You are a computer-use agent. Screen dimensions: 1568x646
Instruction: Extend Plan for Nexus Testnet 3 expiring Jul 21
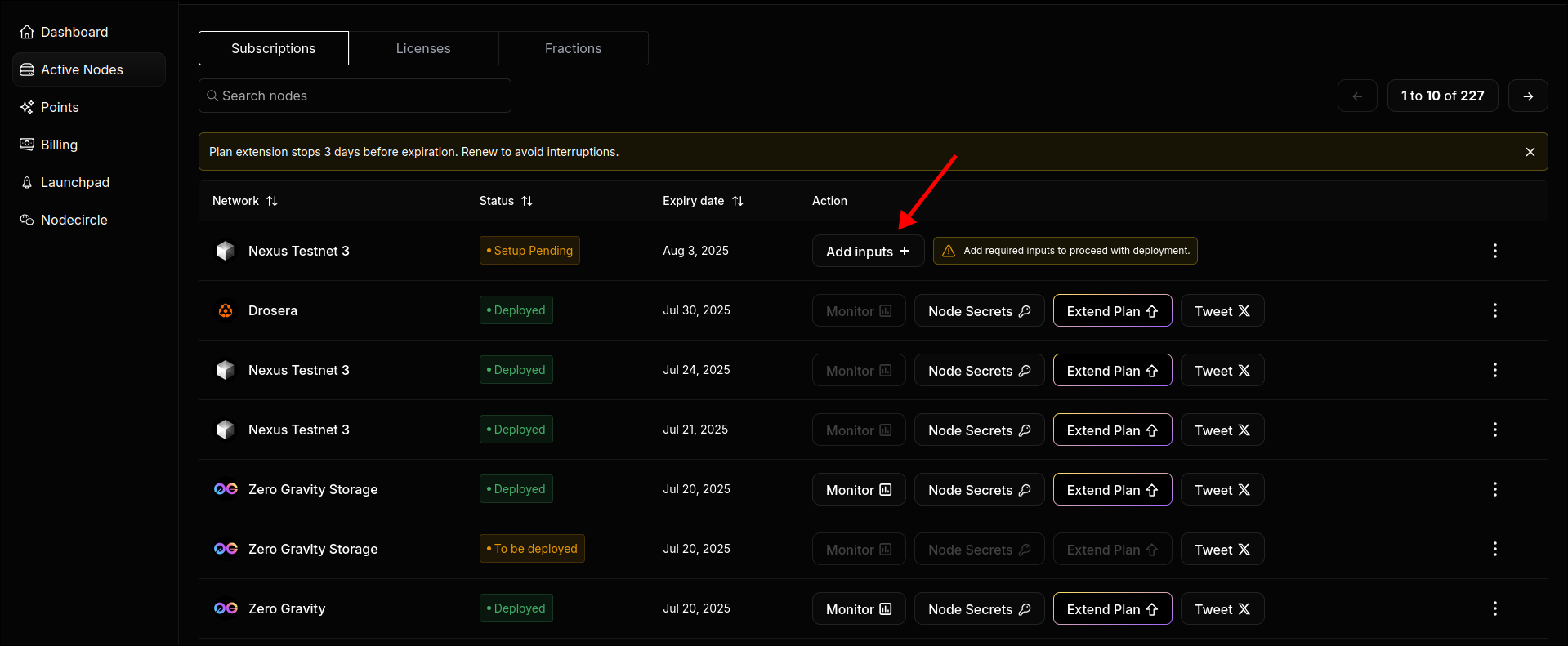click(x=1113, y=430)
